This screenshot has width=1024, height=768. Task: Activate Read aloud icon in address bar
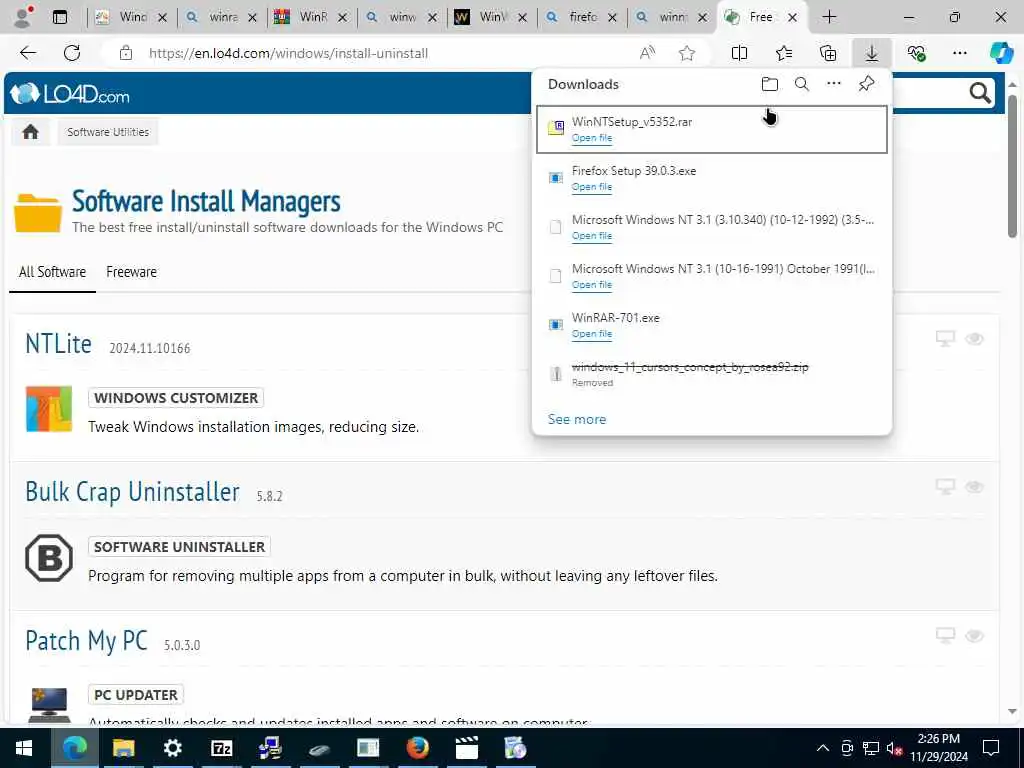pos(647,54)
